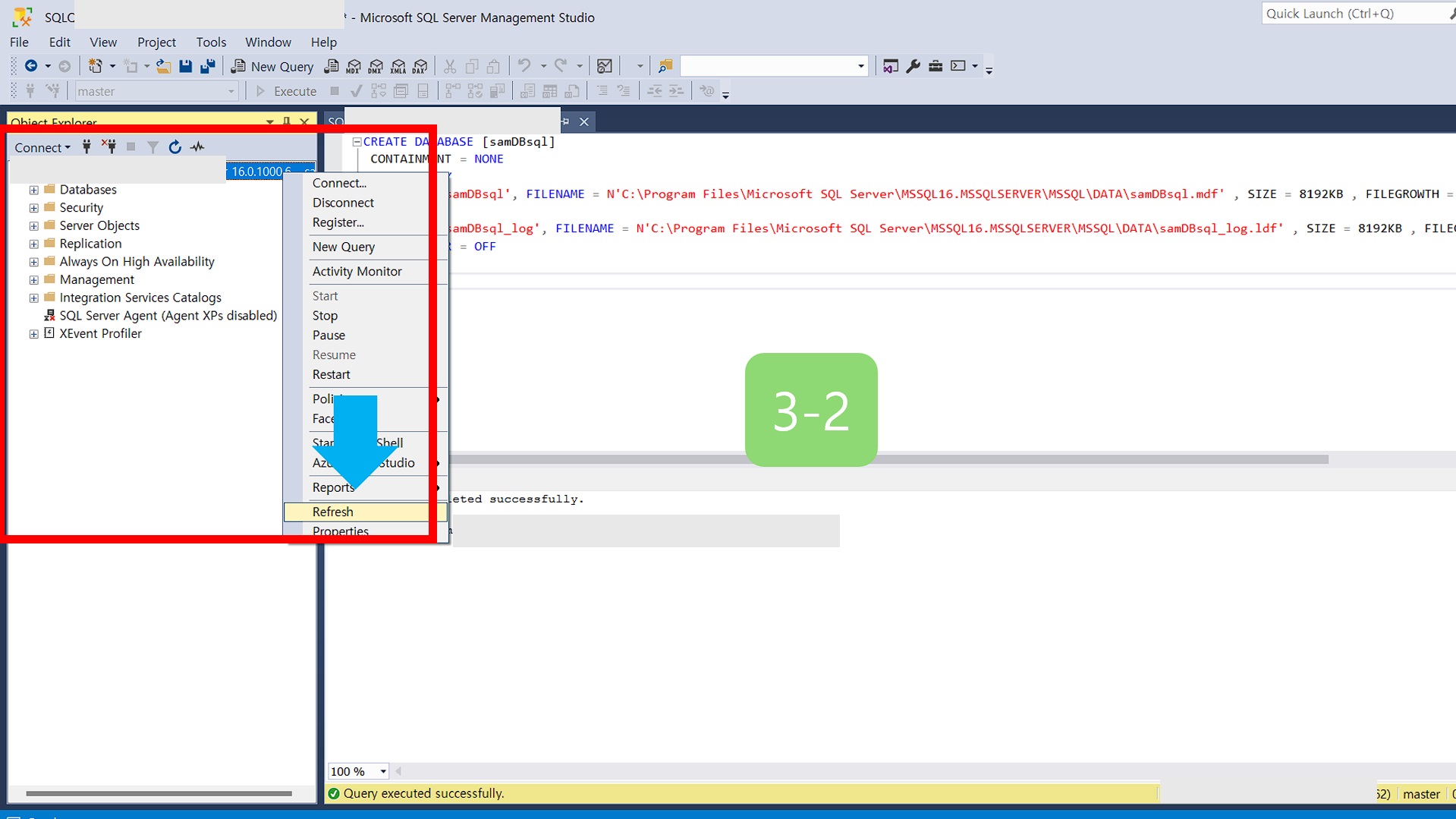This screenshot has height=819, width=1456.
Task: Click the XMLA query icon
Action: 398,66
